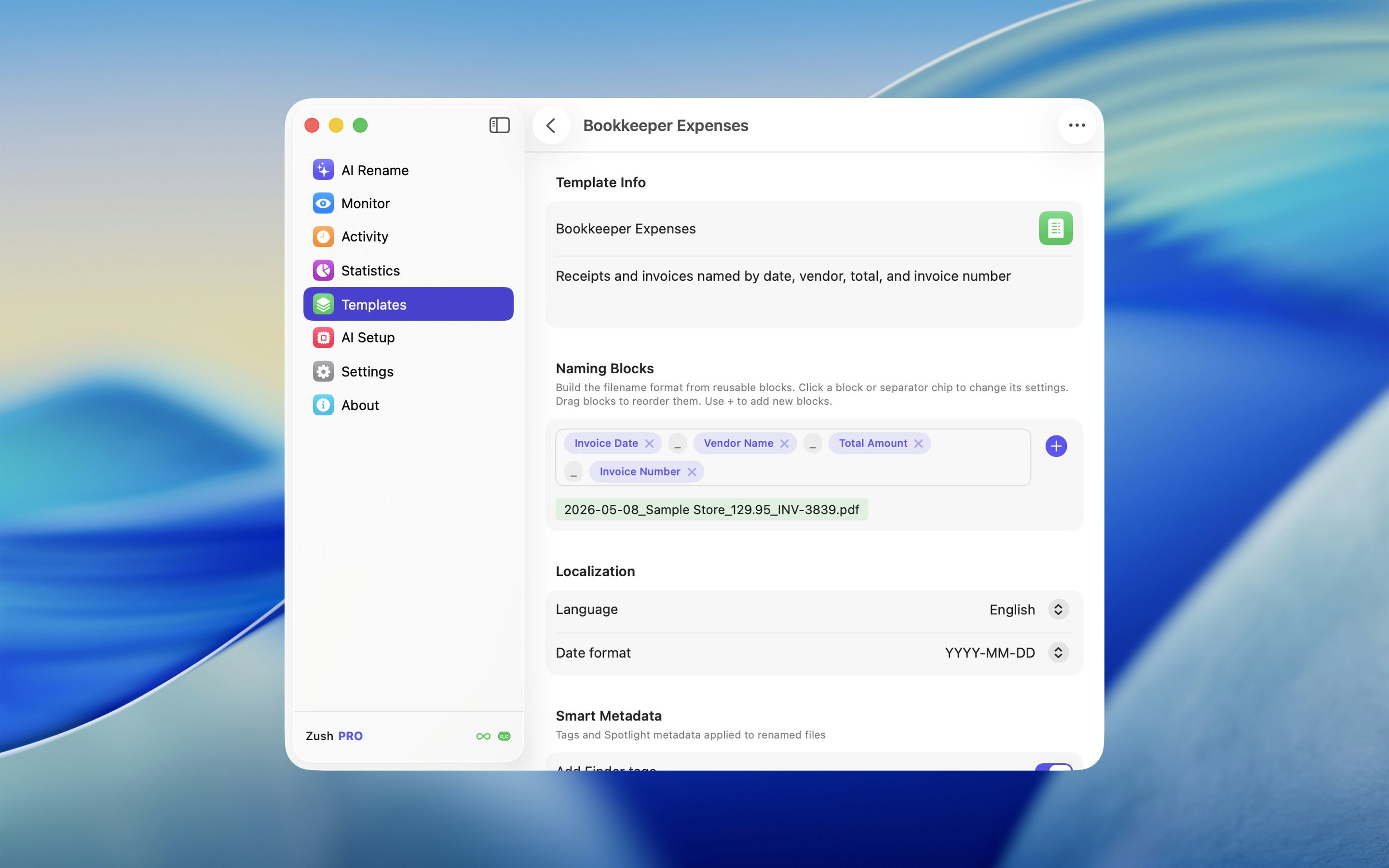Screen dimensions: 1389x868
Task: Remove the Invoice Number block
Action: pos(692,471)
